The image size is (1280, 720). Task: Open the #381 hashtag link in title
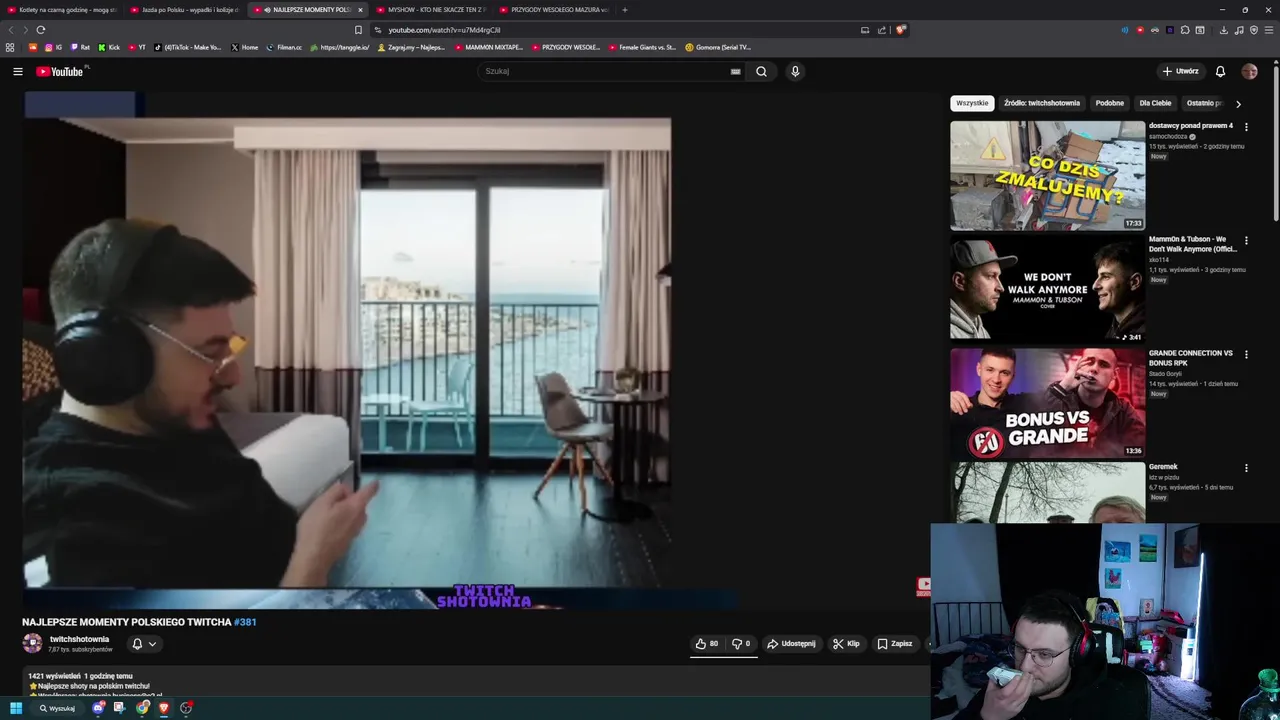coord(245,622)
